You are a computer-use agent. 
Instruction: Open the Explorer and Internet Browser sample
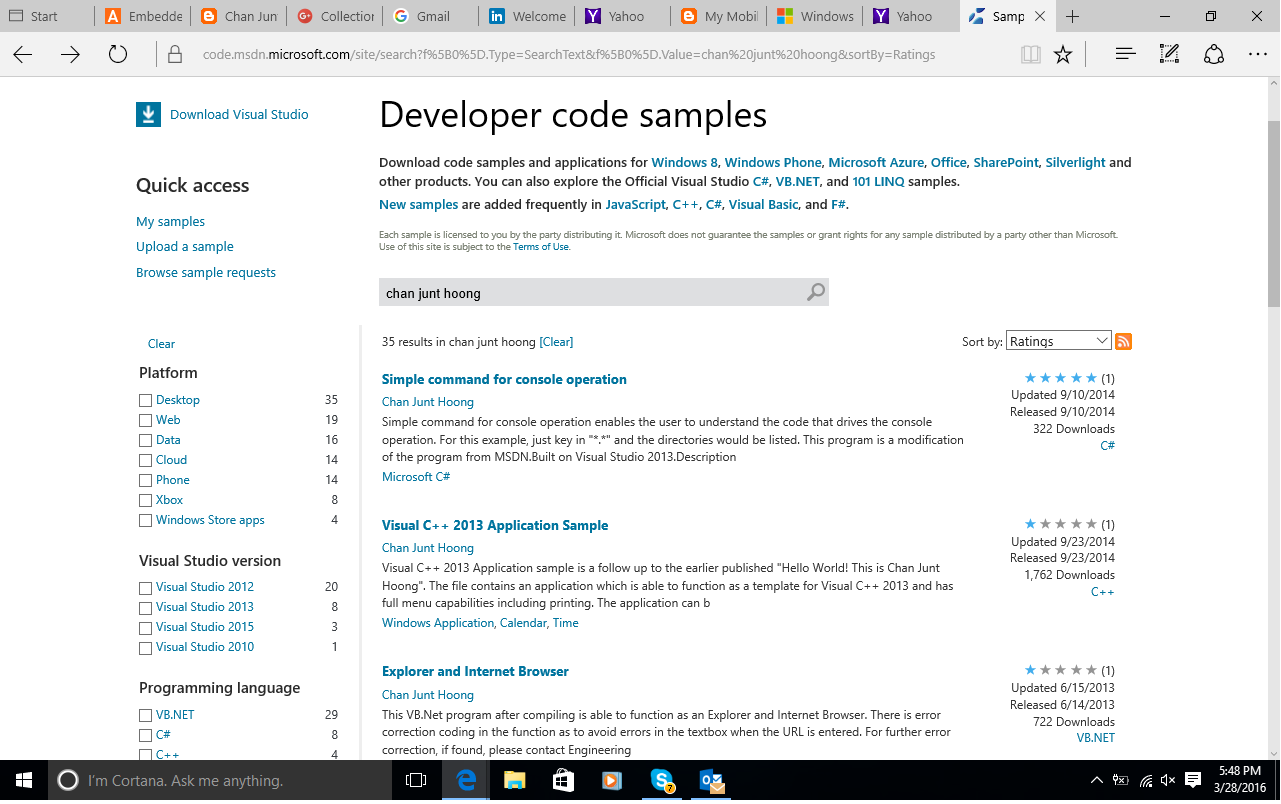475,671
